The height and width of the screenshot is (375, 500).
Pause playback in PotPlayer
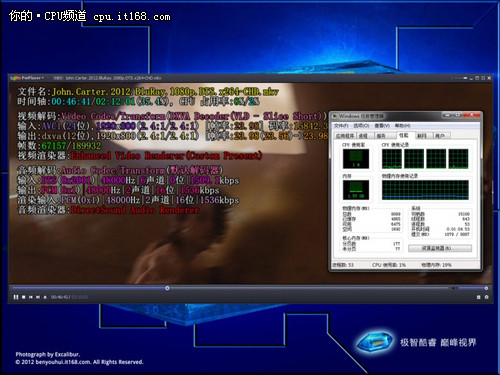(x=16, y=297)
